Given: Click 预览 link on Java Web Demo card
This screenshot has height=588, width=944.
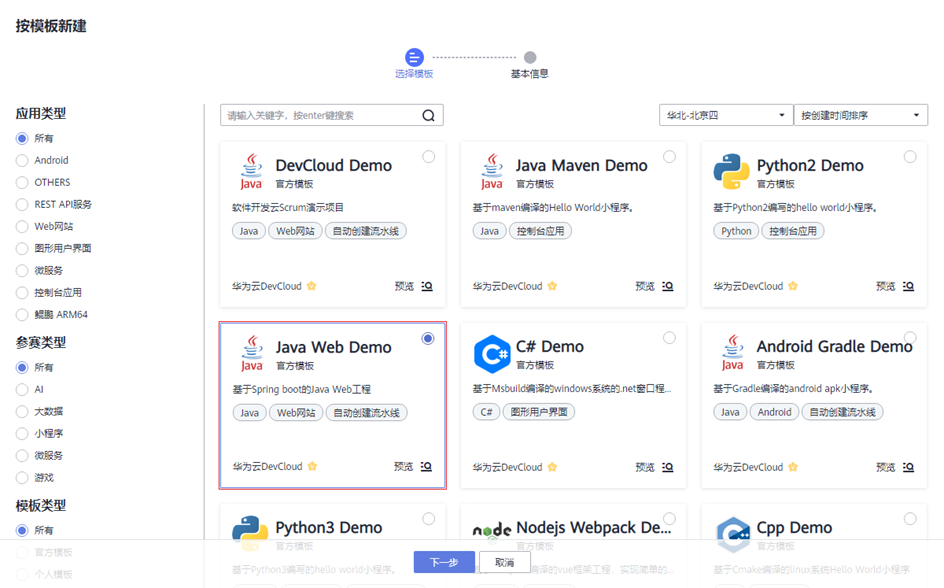Looking at the screenshot, I should pyautogui.click(x=403, y=466).
